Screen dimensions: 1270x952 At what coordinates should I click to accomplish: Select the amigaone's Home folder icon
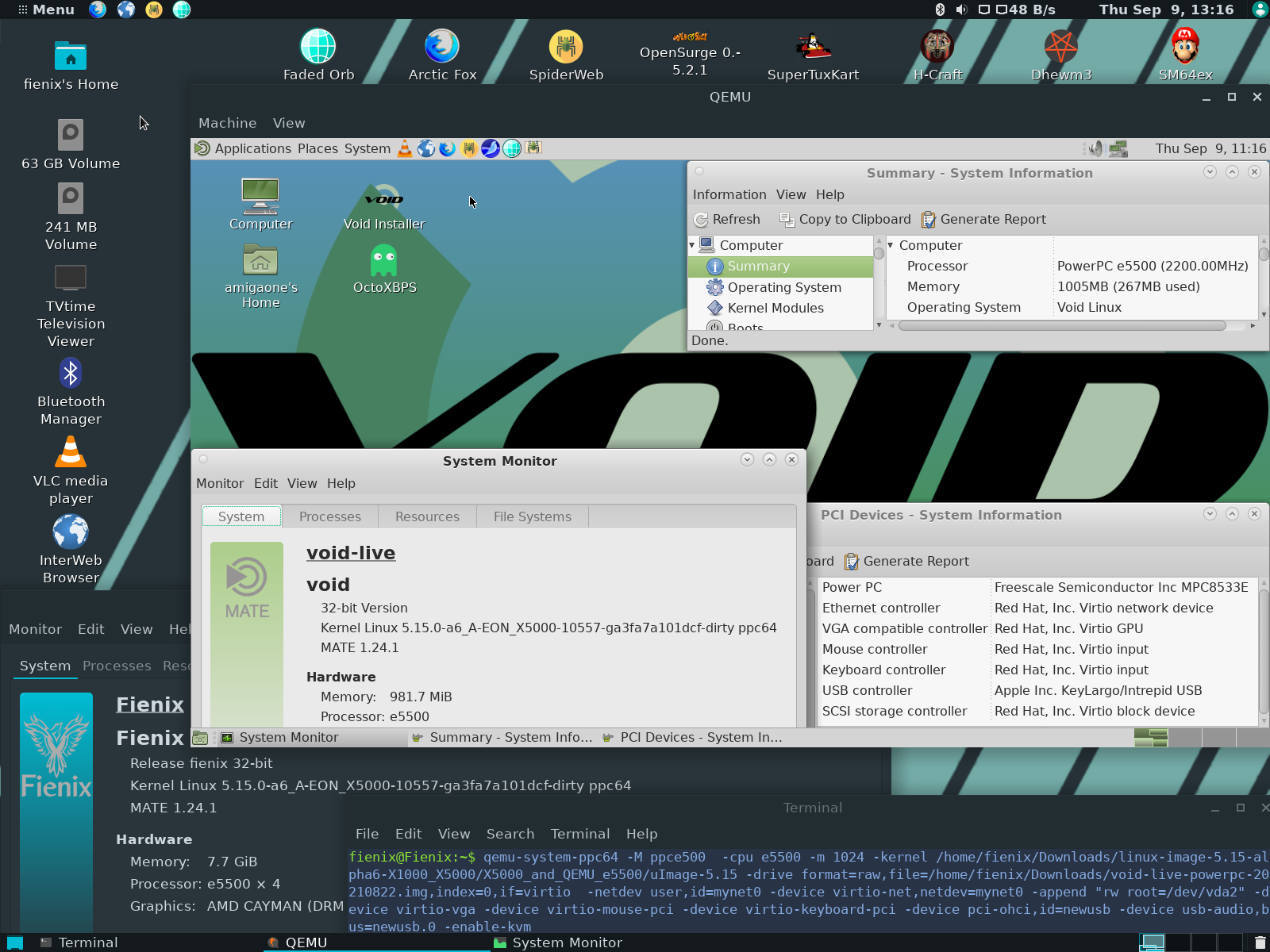pos(260,276)
